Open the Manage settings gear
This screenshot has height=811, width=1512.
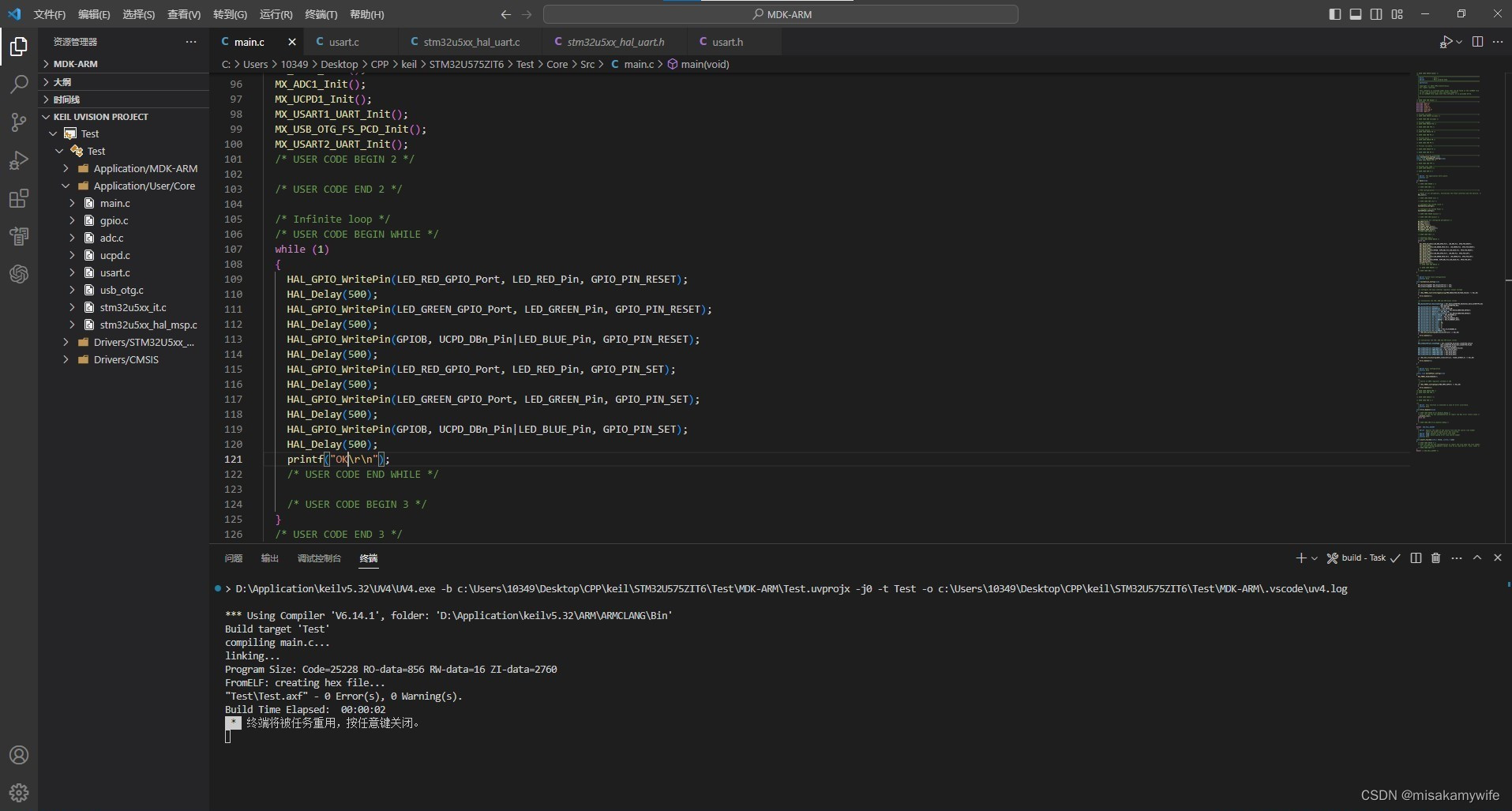[19, 793]
